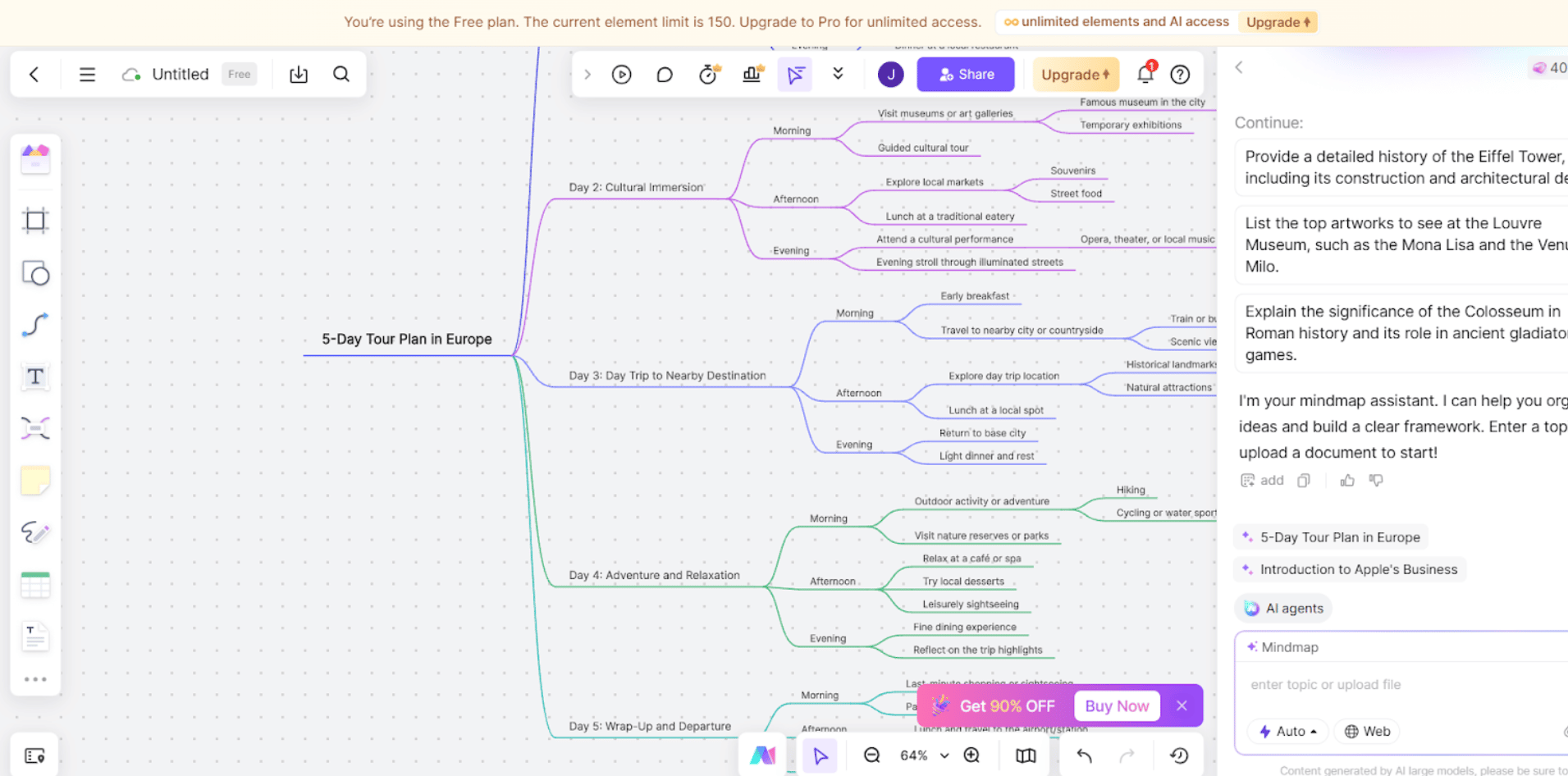Select 5-Day Tour Plan in Europe chip

pyautogui.click(x=1331, y=537)
